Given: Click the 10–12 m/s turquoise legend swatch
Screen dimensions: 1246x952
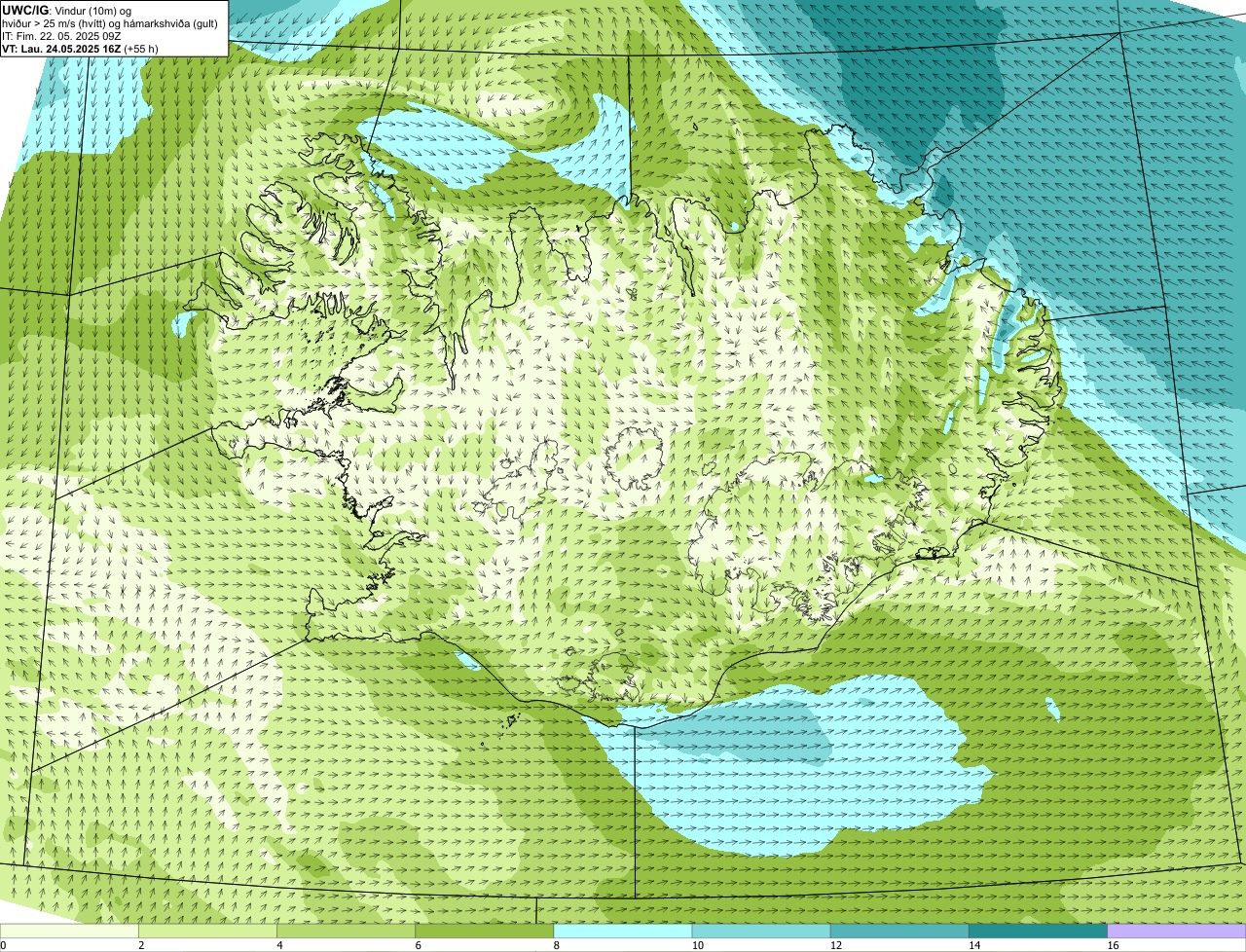Looking at the screenshot, I should click(x=761, y=932).
